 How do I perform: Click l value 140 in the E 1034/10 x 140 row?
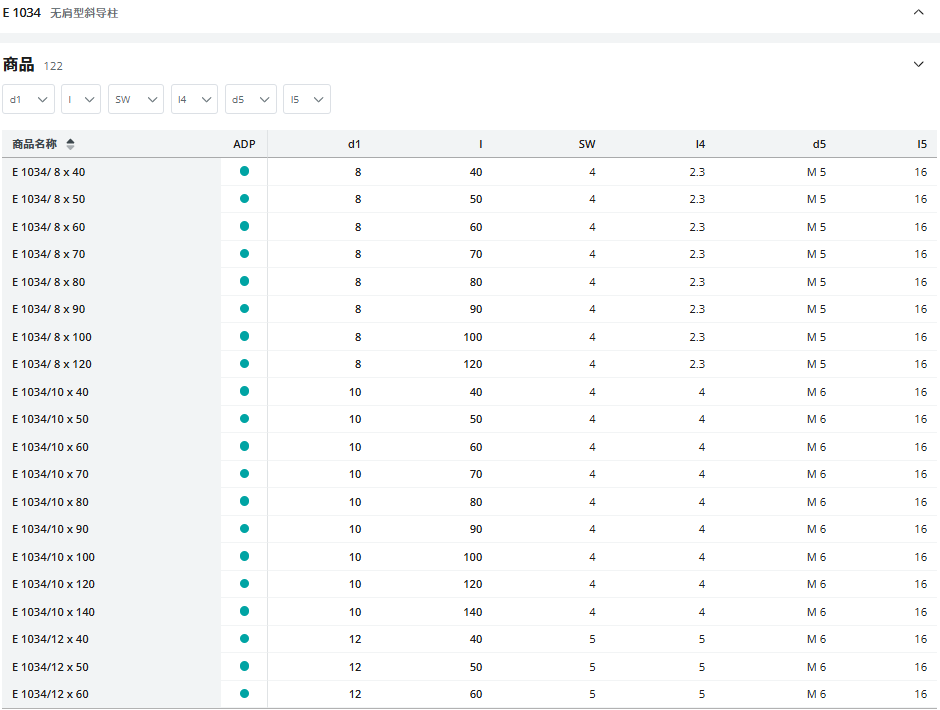tap(472, 612)
